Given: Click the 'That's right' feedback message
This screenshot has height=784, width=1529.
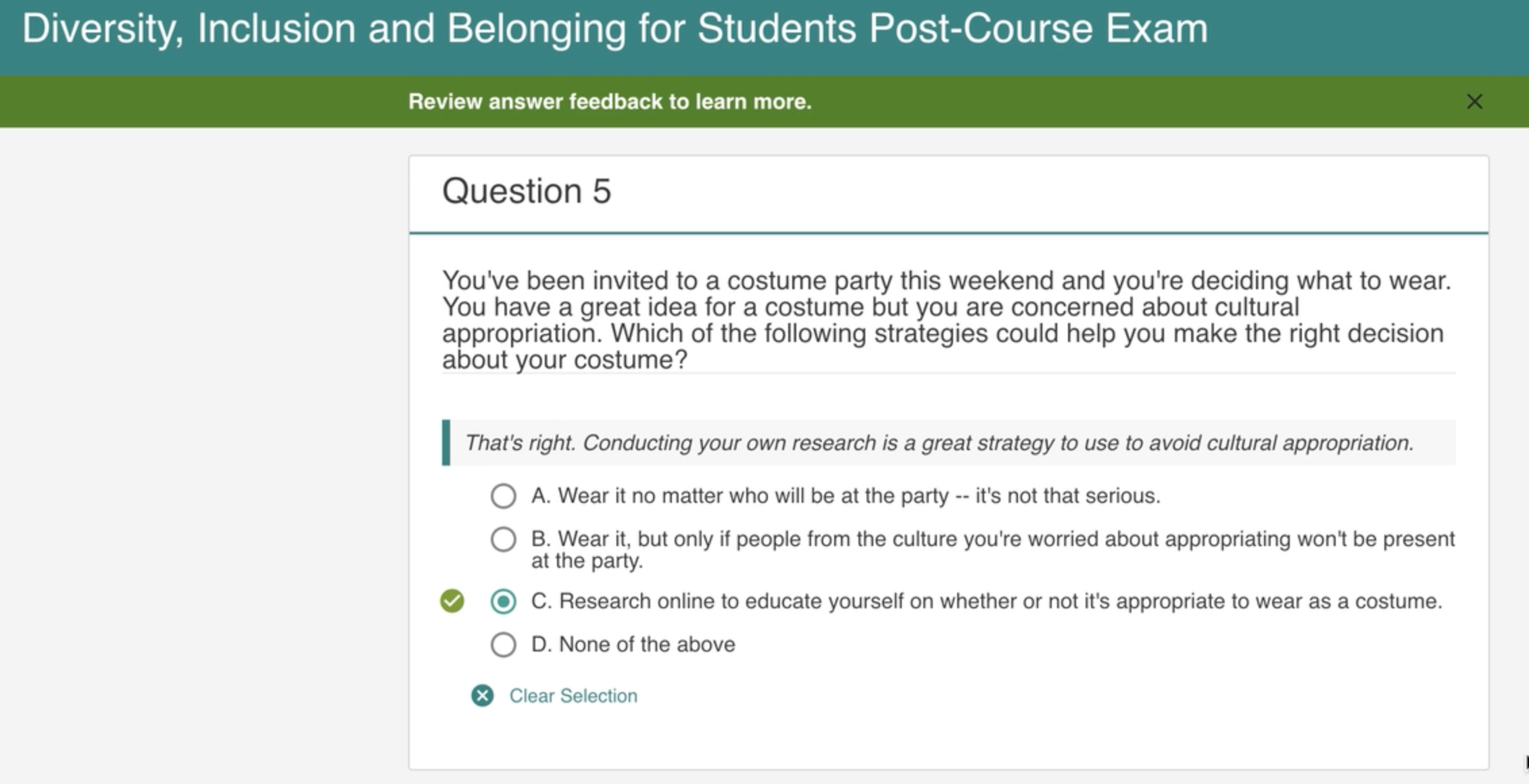Looking at the screenshot, I should coord(938,443).
